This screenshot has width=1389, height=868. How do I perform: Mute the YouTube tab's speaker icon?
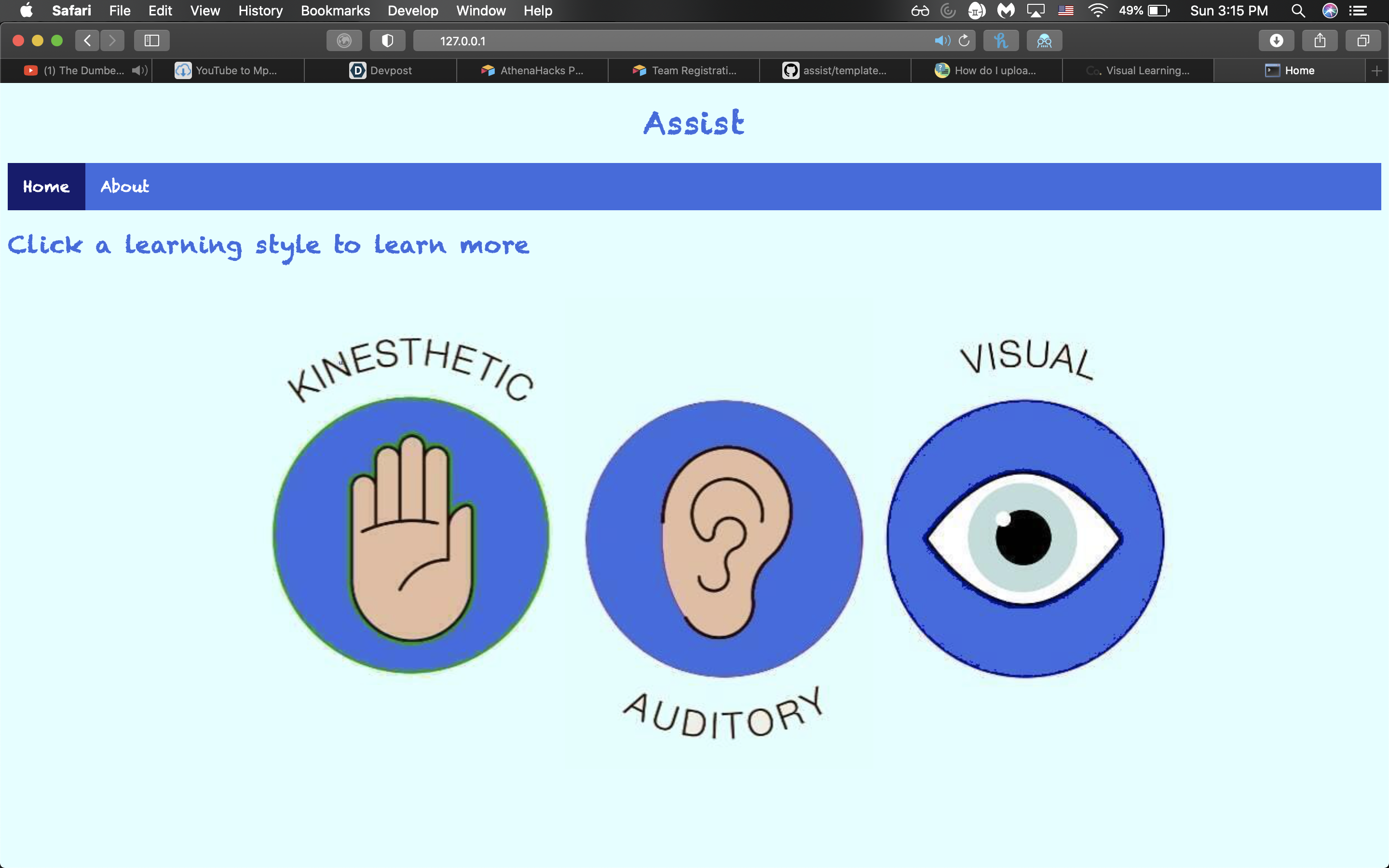click(x=139, y=70)
